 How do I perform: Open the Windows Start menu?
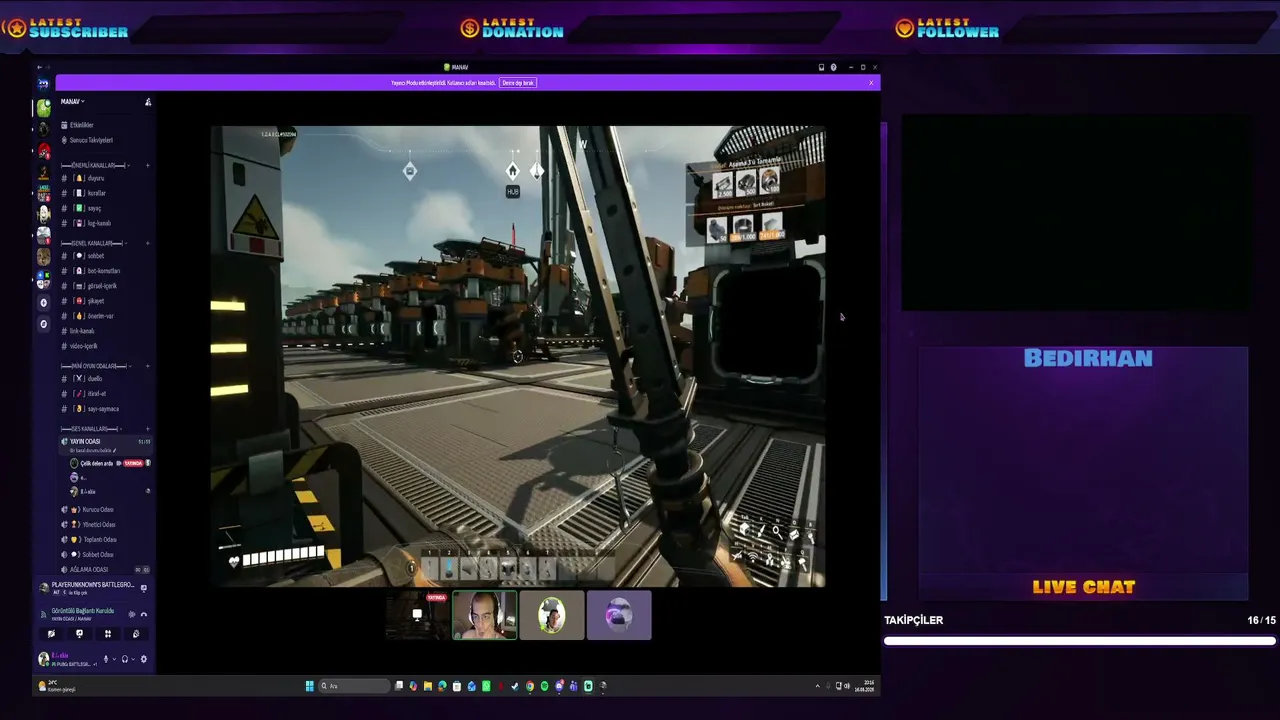coord(310,686)
